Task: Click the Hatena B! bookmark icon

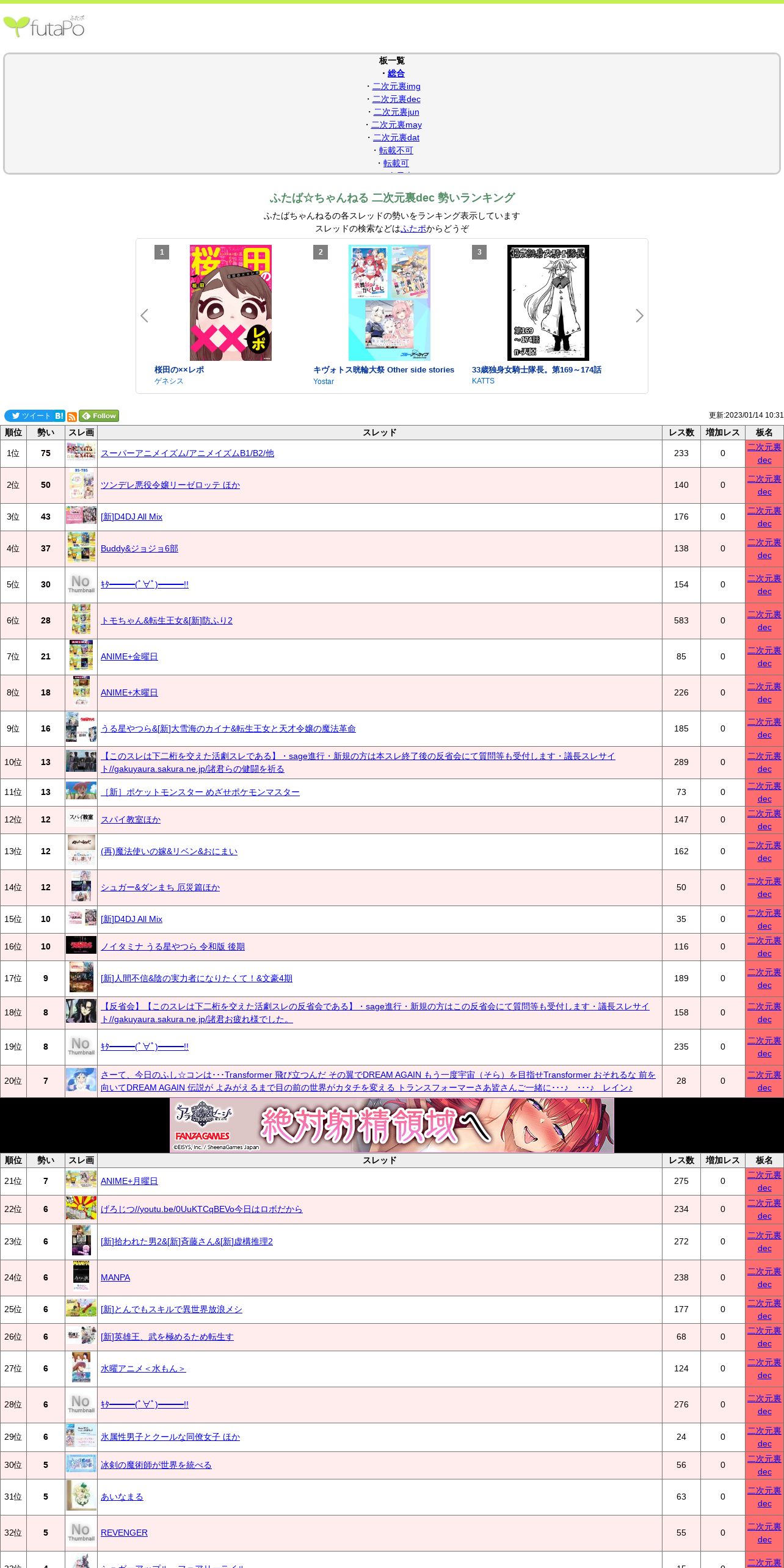Action: coord(59,416)
